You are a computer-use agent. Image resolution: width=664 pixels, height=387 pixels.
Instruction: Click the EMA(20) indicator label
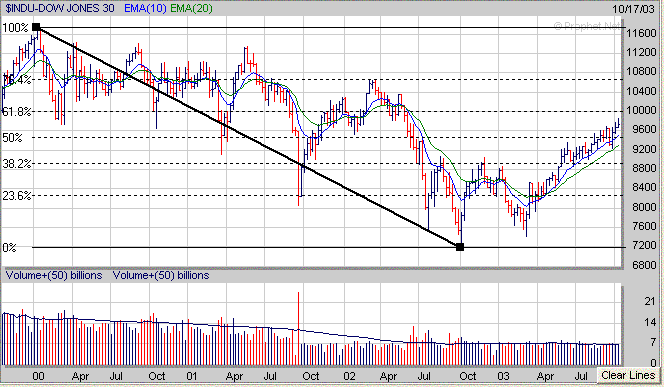pos(191,8)
